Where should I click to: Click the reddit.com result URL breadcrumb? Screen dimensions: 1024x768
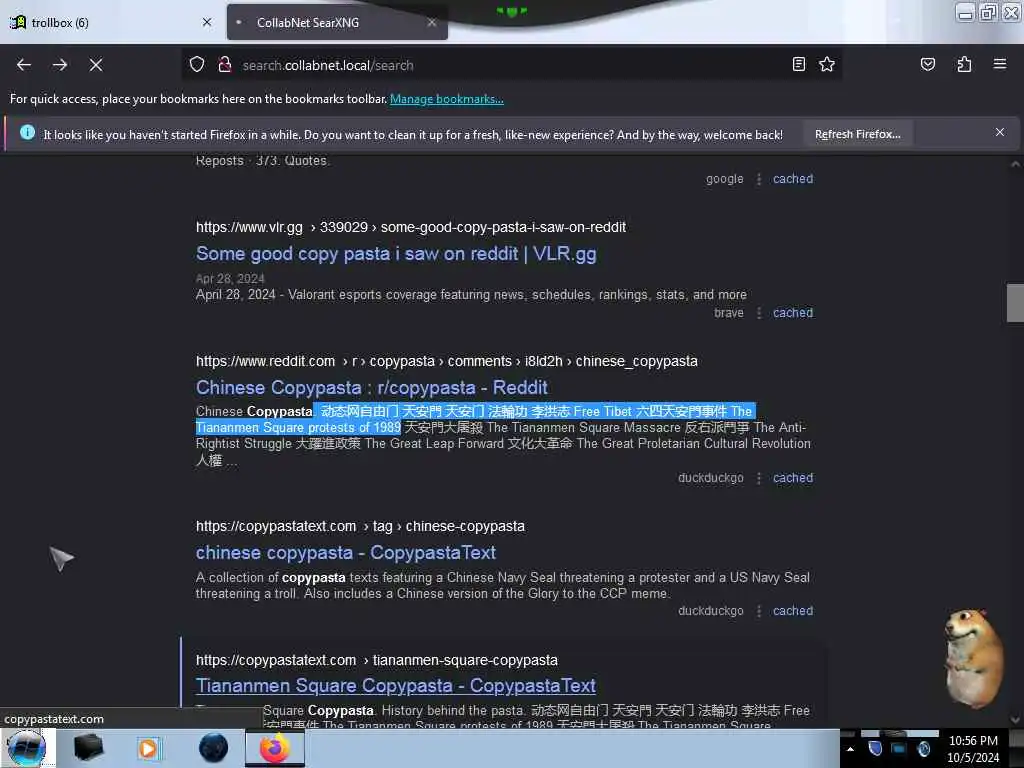447,361
